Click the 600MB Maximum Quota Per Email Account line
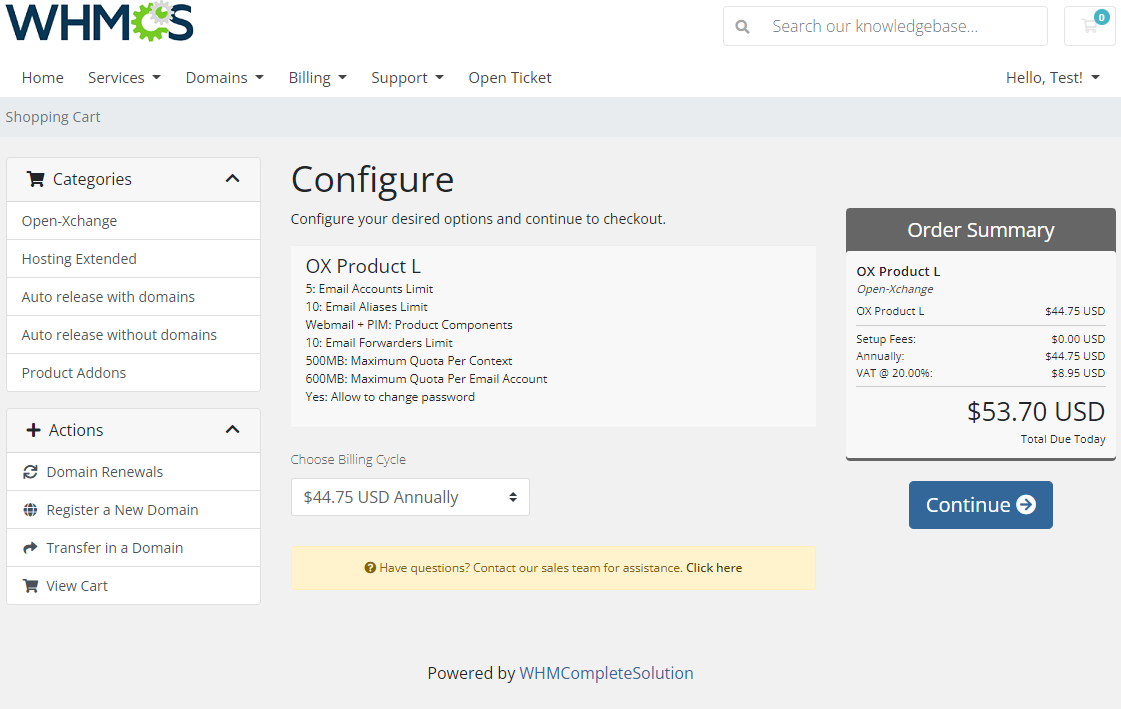The image size is (1121, 709). coord(426,379)
